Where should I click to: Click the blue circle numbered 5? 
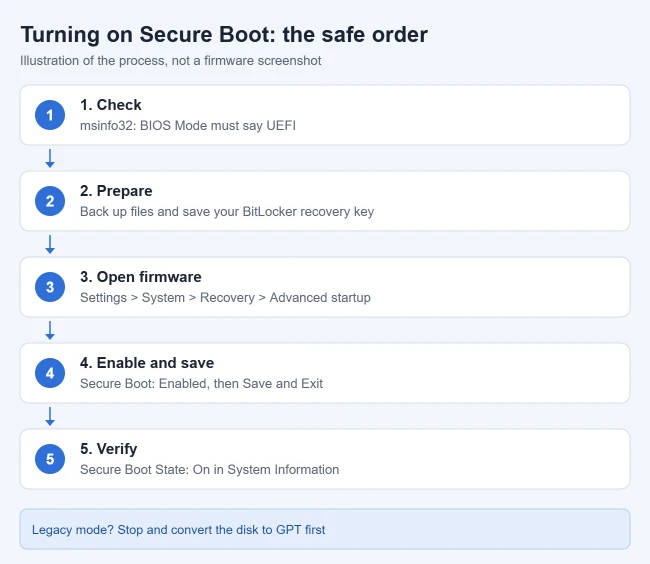click(x=50, y=459)
